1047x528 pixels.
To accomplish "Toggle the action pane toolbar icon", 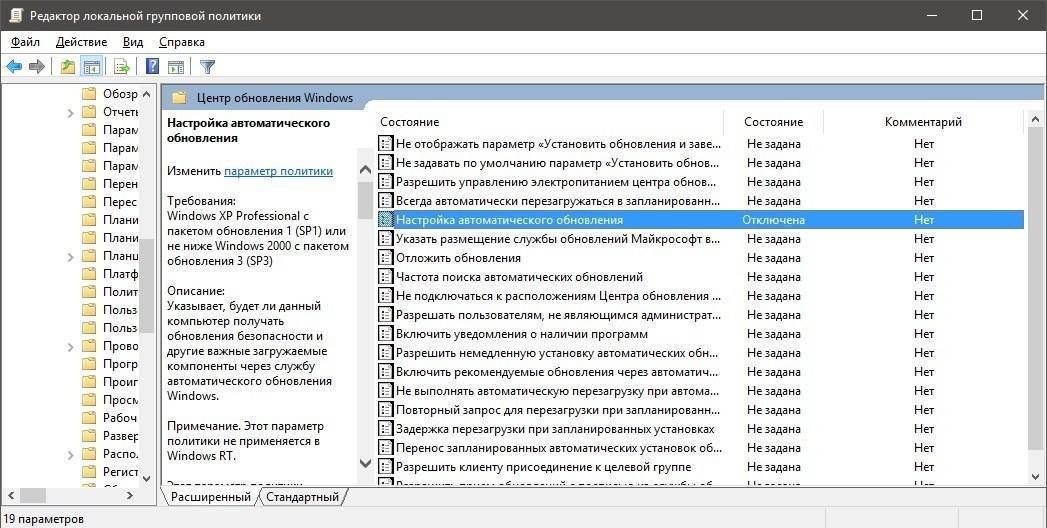I will [176, 67].
